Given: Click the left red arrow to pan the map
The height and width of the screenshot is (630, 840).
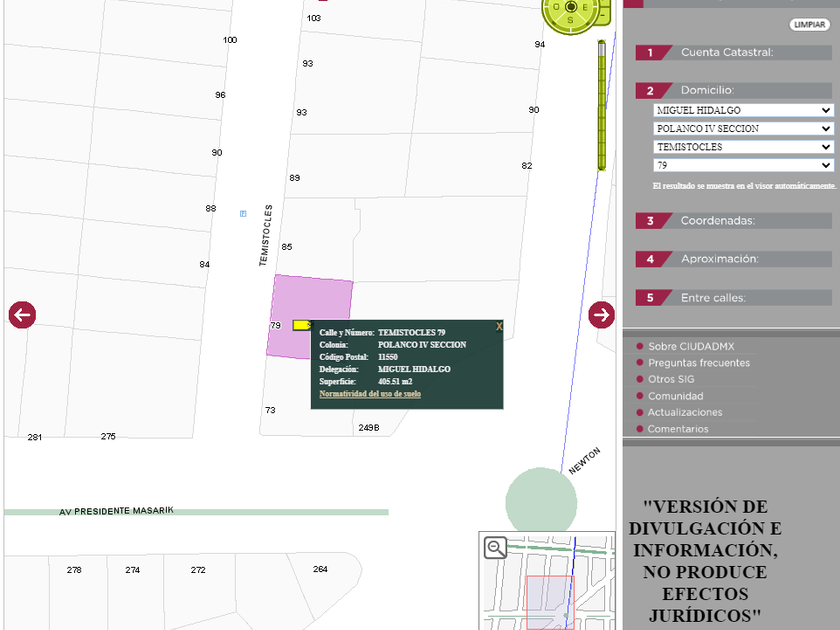Looking at the screenshot, I should (22, 314).
